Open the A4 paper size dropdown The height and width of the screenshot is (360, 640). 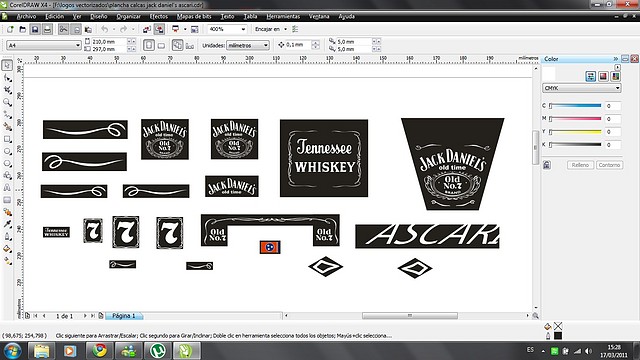[78, 45]
